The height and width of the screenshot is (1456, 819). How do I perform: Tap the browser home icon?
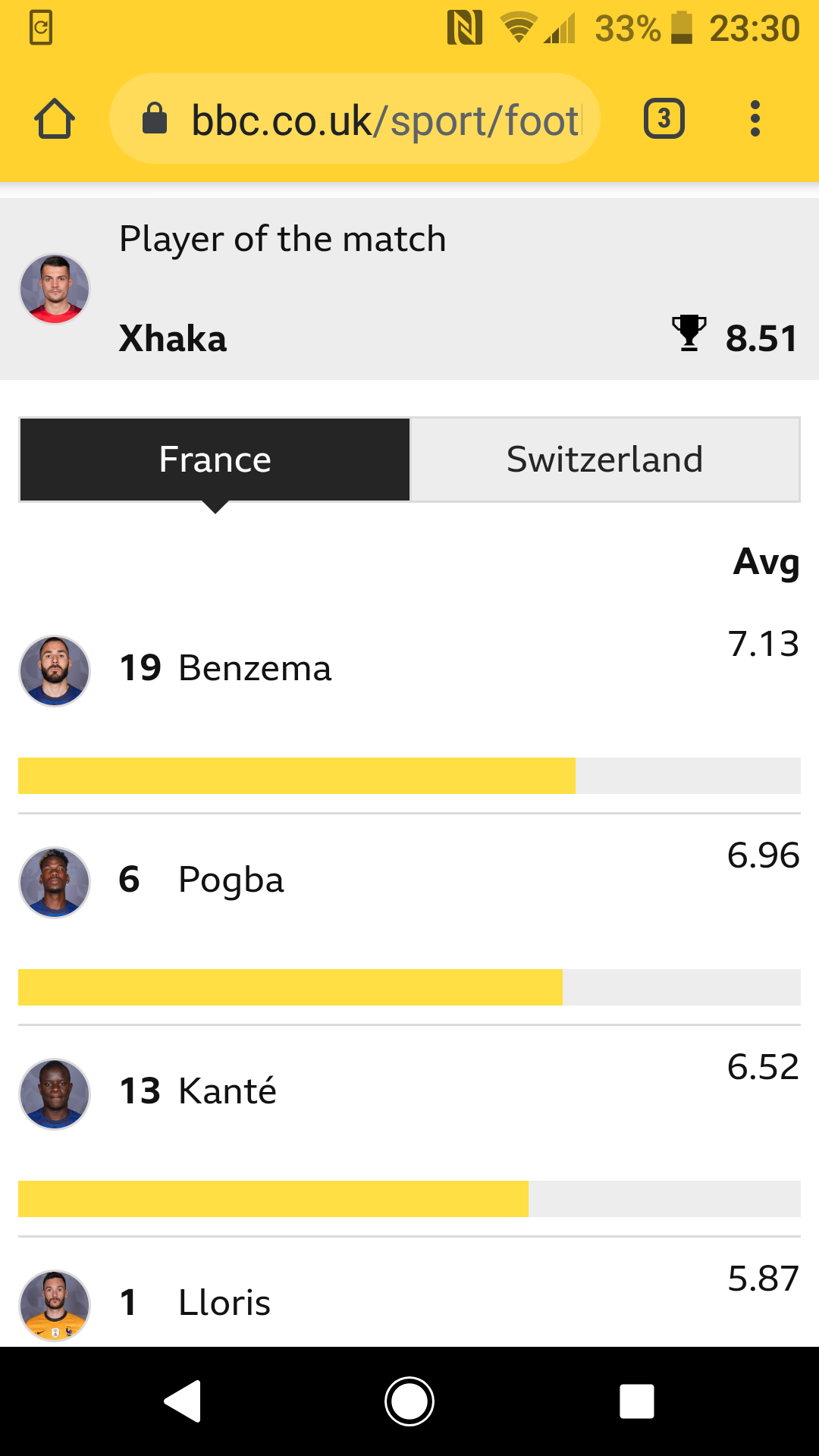point(55,119)
